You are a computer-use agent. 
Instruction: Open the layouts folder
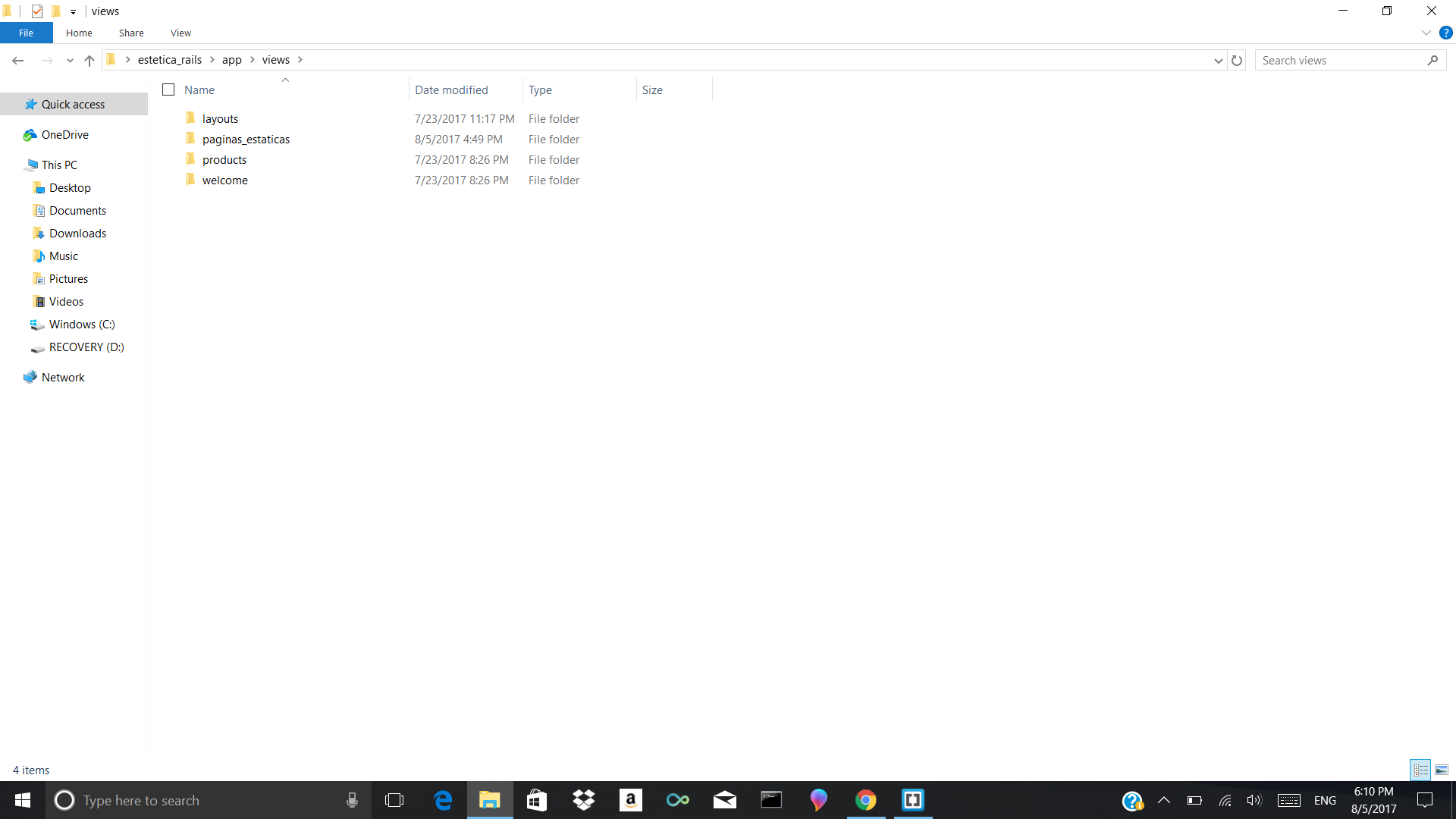click(x=220, y=118)
